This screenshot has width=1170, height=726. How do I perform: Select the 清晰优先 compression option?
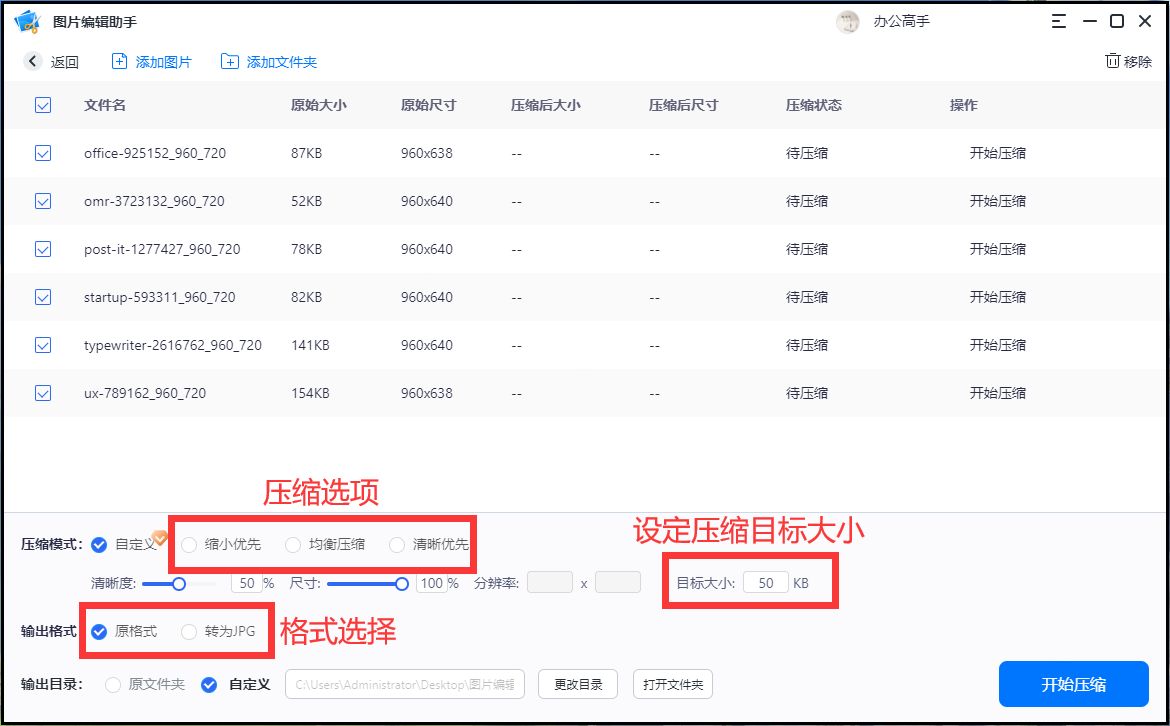(399, 544)
